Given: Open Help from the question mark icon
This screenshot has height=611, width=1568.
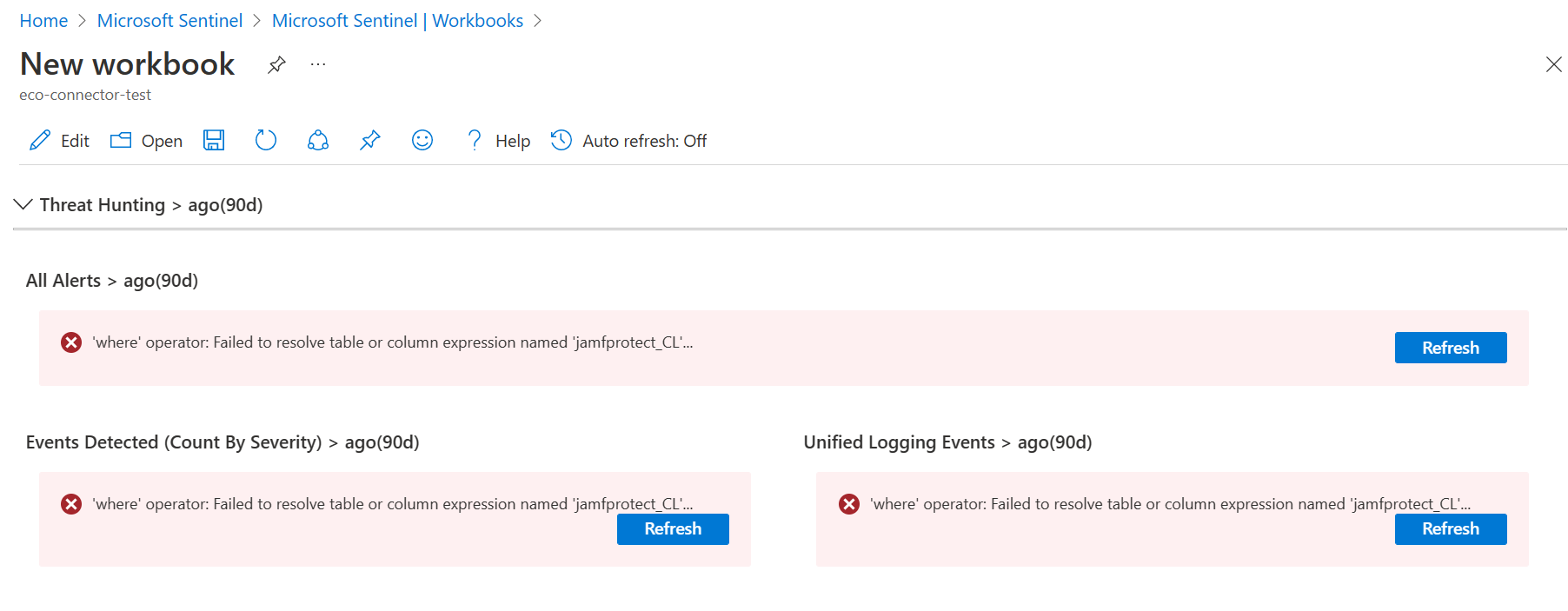Looking at the screenshot, I should click(x=475, y=141).
